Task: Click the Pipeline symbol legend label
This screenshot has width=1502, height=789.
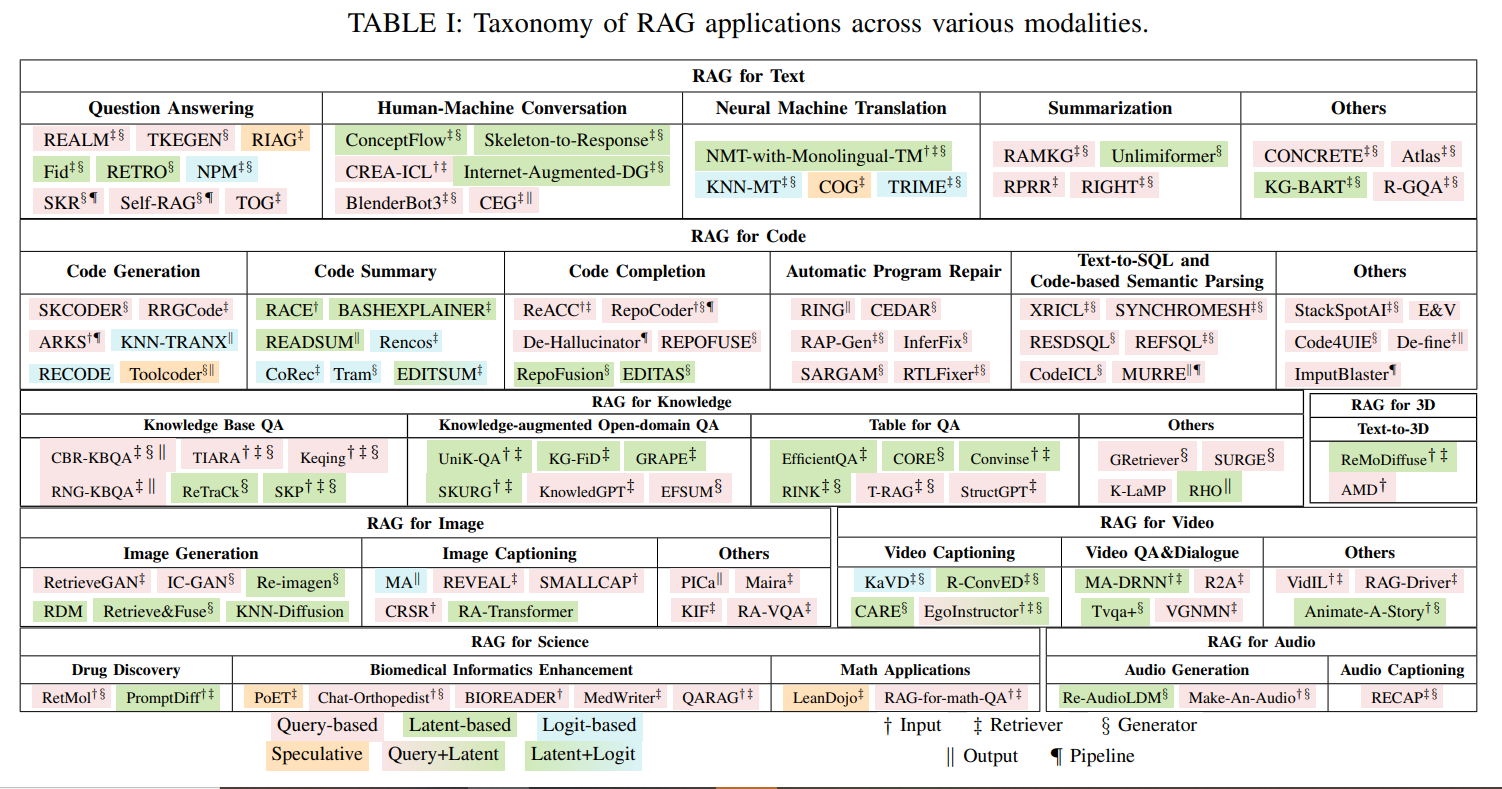Action: 1091,756
